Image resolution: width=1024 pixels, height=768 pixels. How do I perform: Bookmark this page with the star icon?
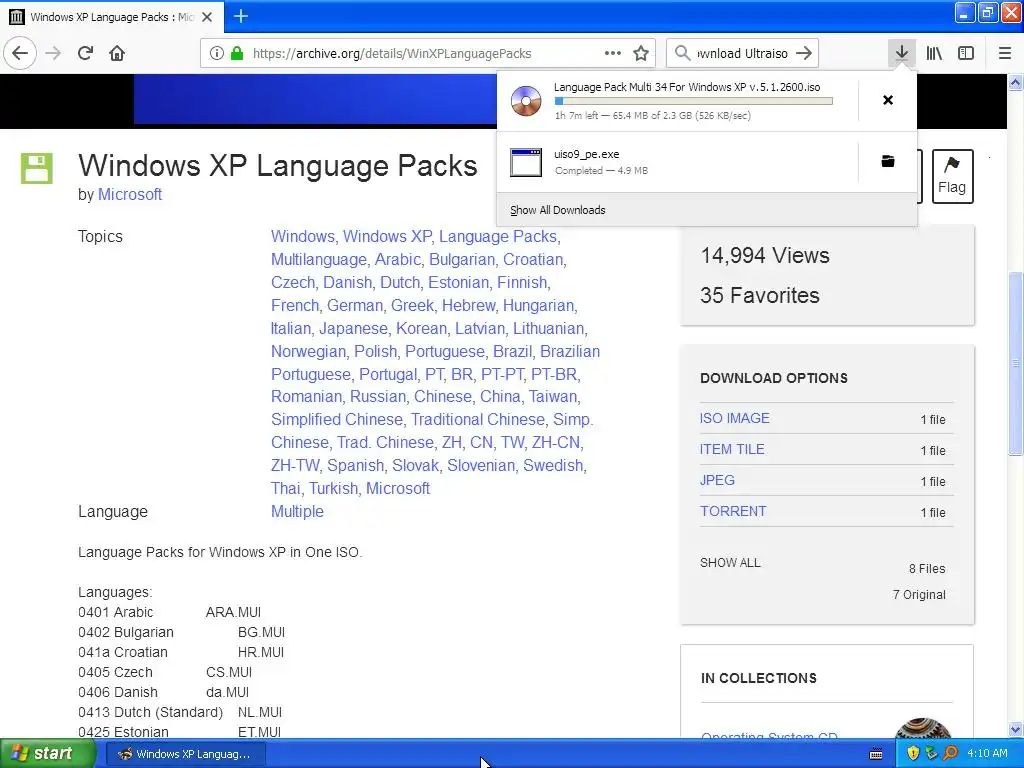click(641, 54)
